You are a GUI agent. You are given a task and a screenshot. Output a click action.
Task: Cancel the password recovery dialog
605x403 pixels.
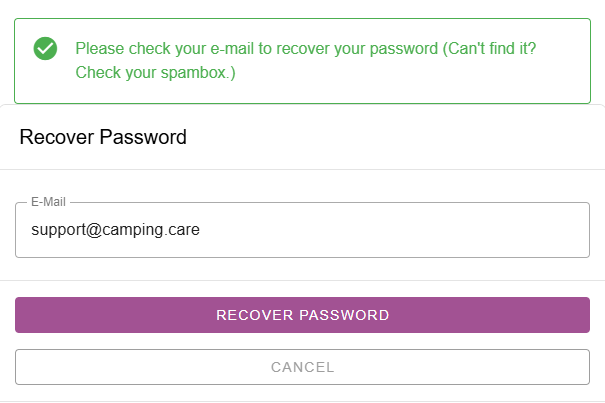click(302, 367)
